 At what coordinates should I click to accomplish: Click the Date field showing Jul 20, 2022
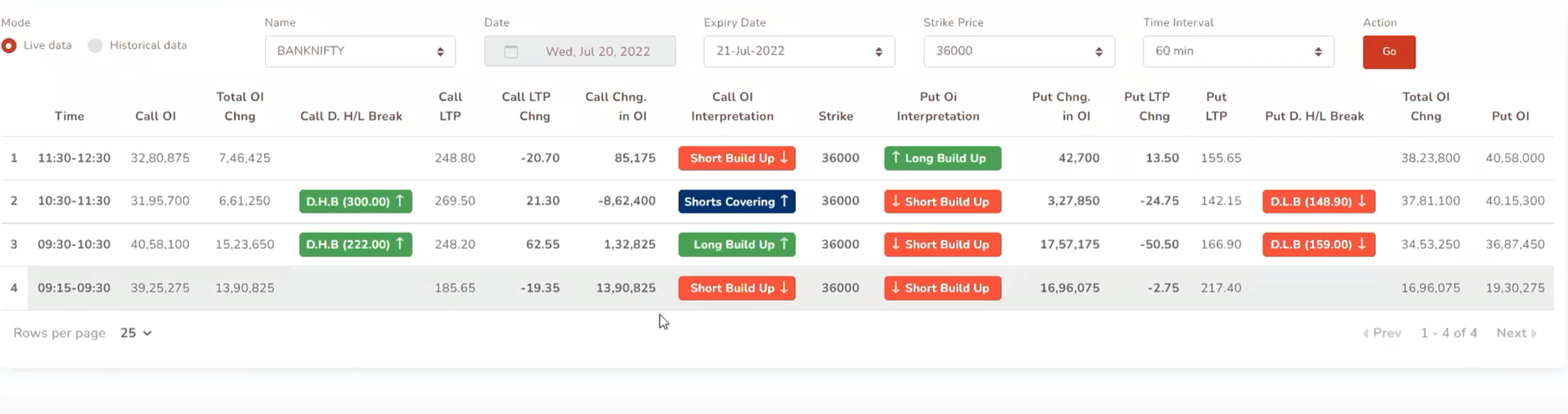click(597, 52)
